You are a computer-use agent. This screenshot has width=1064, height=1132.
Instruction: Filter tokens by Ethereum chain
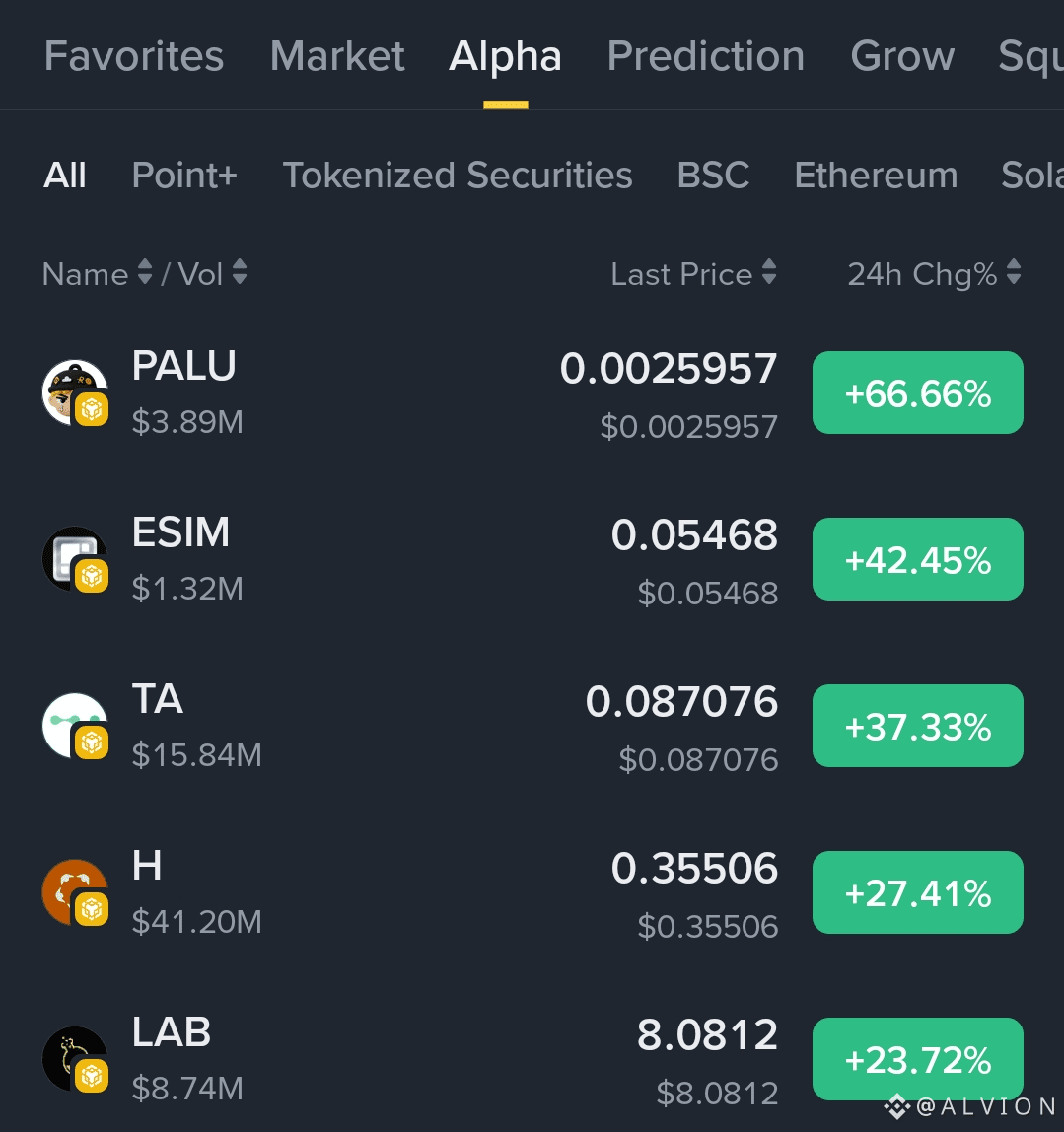pyautogui.click(x=876, y=176)
